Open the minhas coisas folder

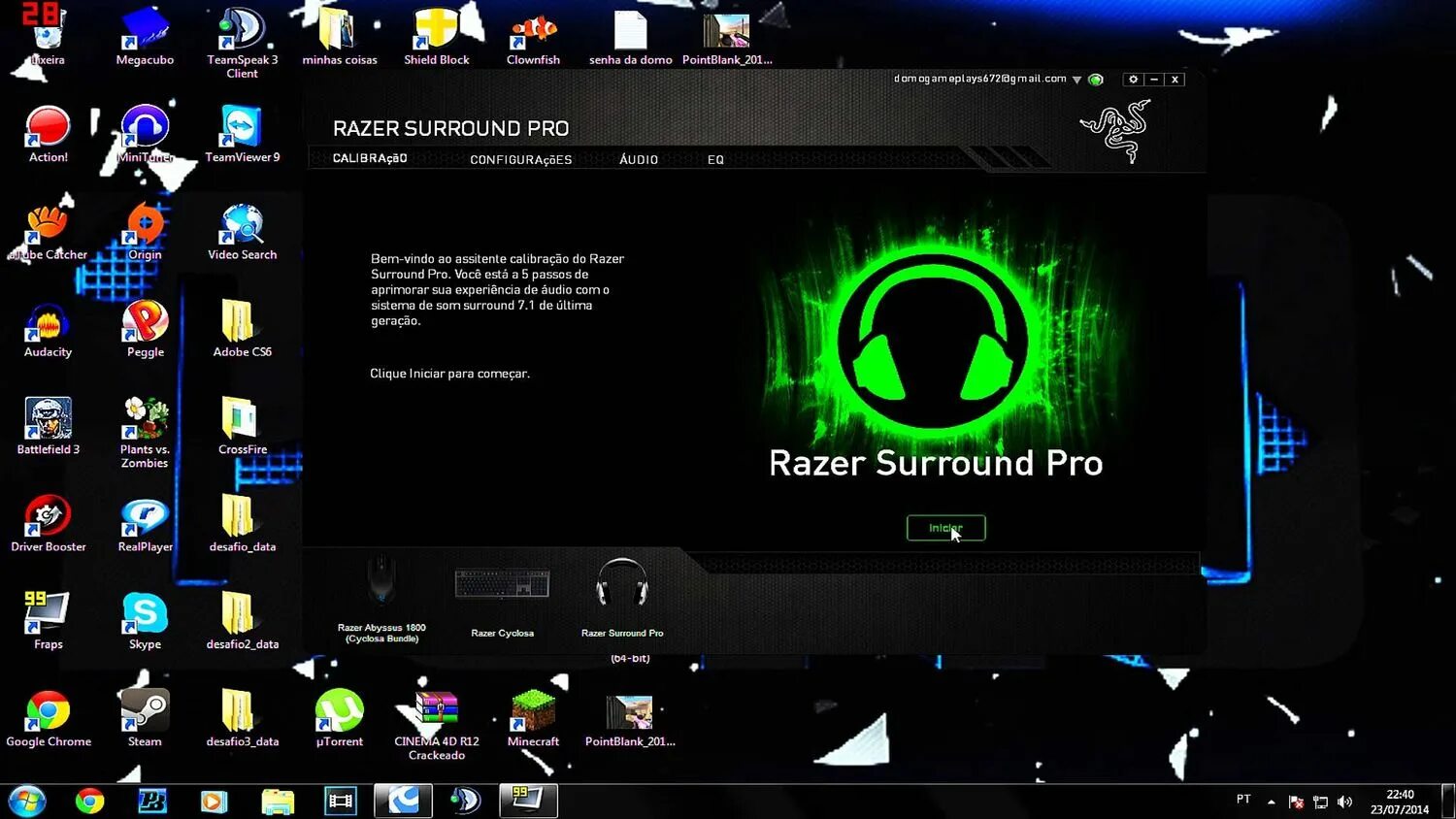tap(340, 37)
